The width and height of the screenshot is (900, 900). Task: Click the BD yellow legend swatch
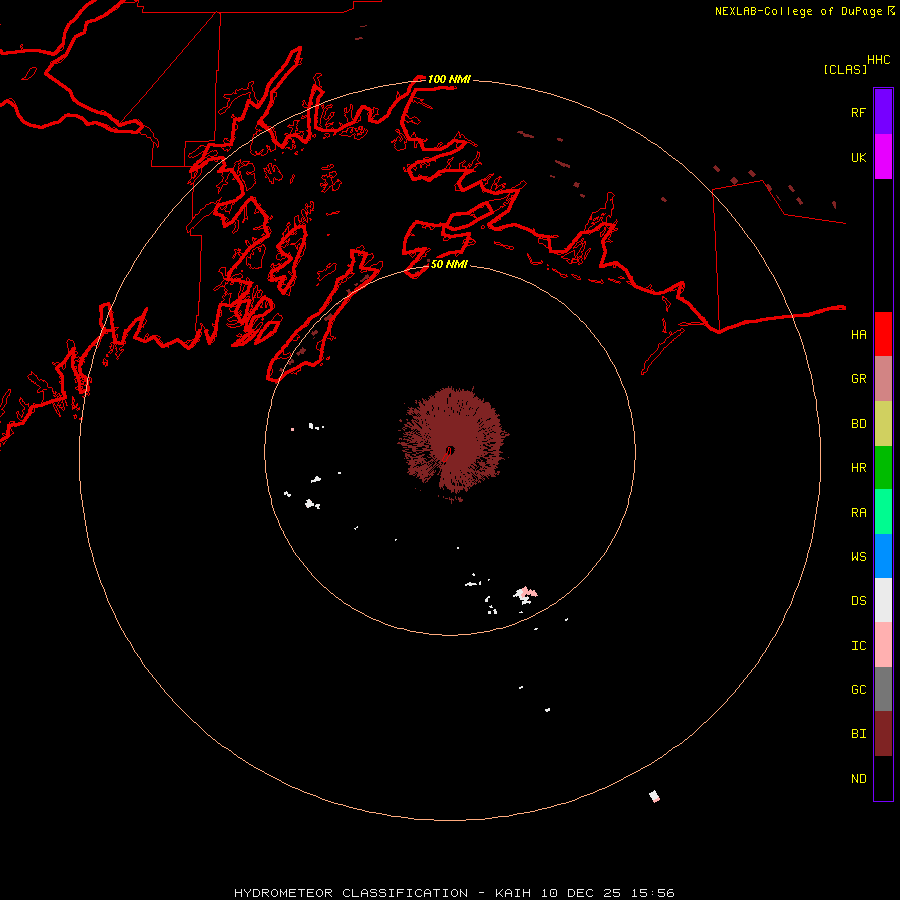pos(883,423)
